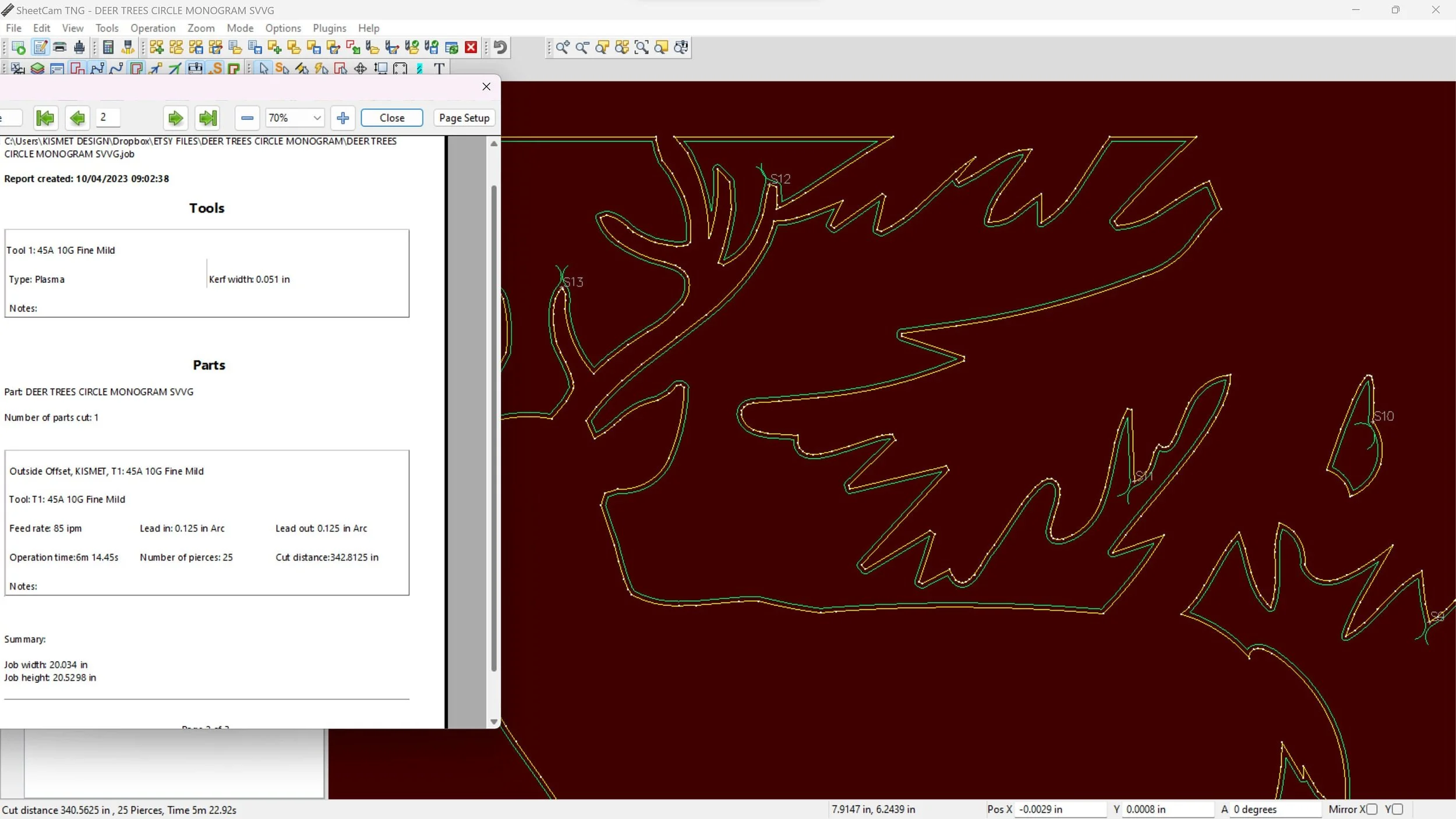Go to first page of preview
The image size is (1456, 819).
tap(45, 118)
